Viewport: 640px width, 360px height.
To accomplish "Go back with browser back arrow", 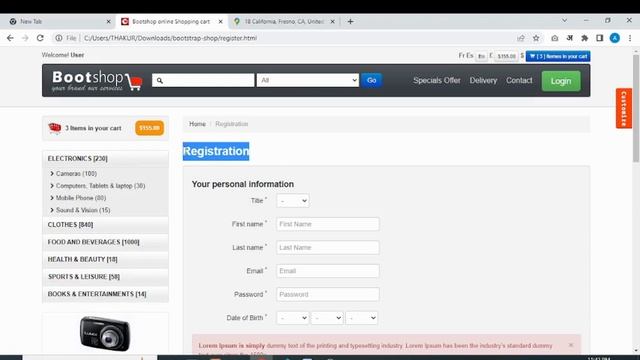I will click(10, 38).
